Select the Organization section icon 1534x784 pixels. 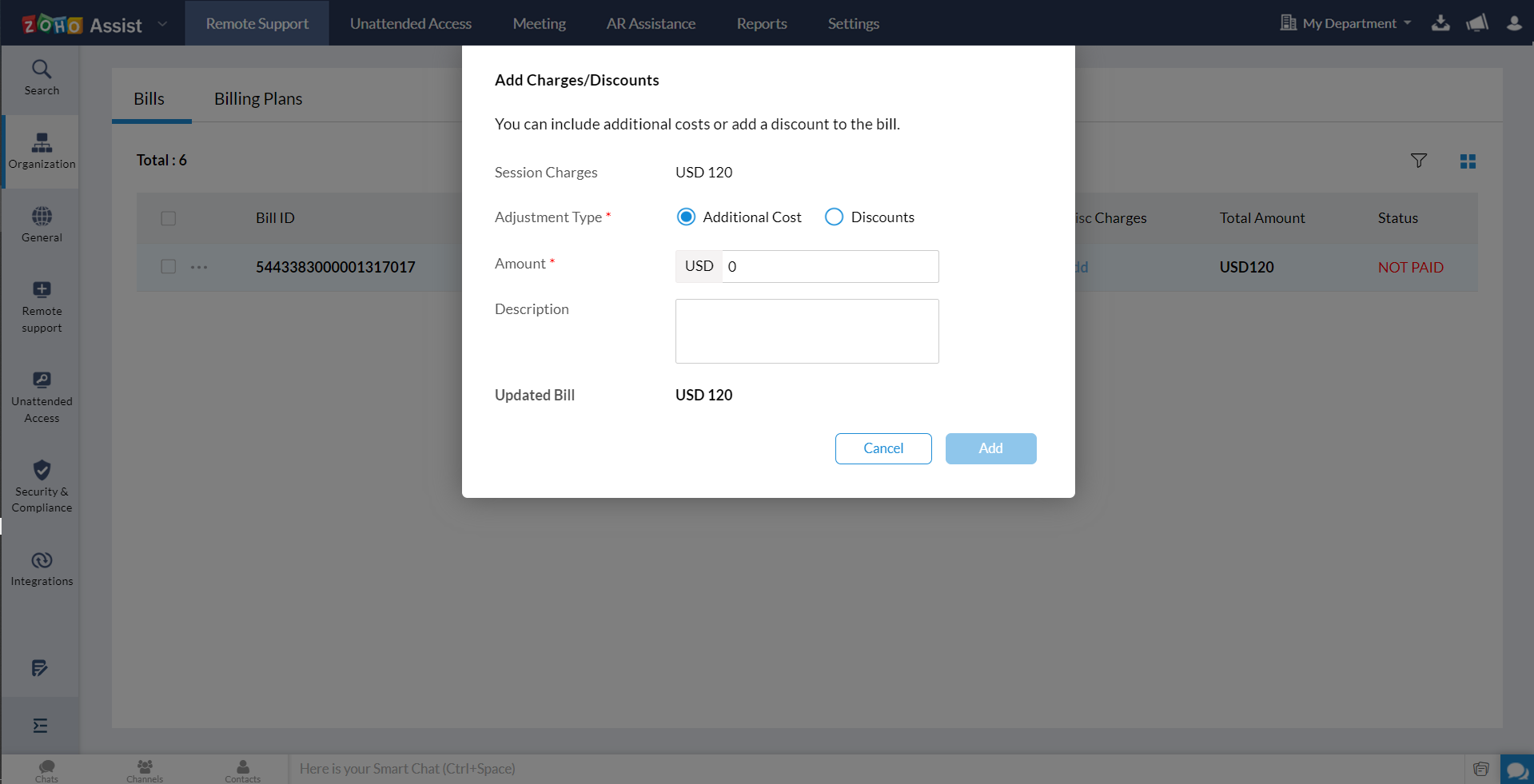pyautogui.click(x=41, y=151)
